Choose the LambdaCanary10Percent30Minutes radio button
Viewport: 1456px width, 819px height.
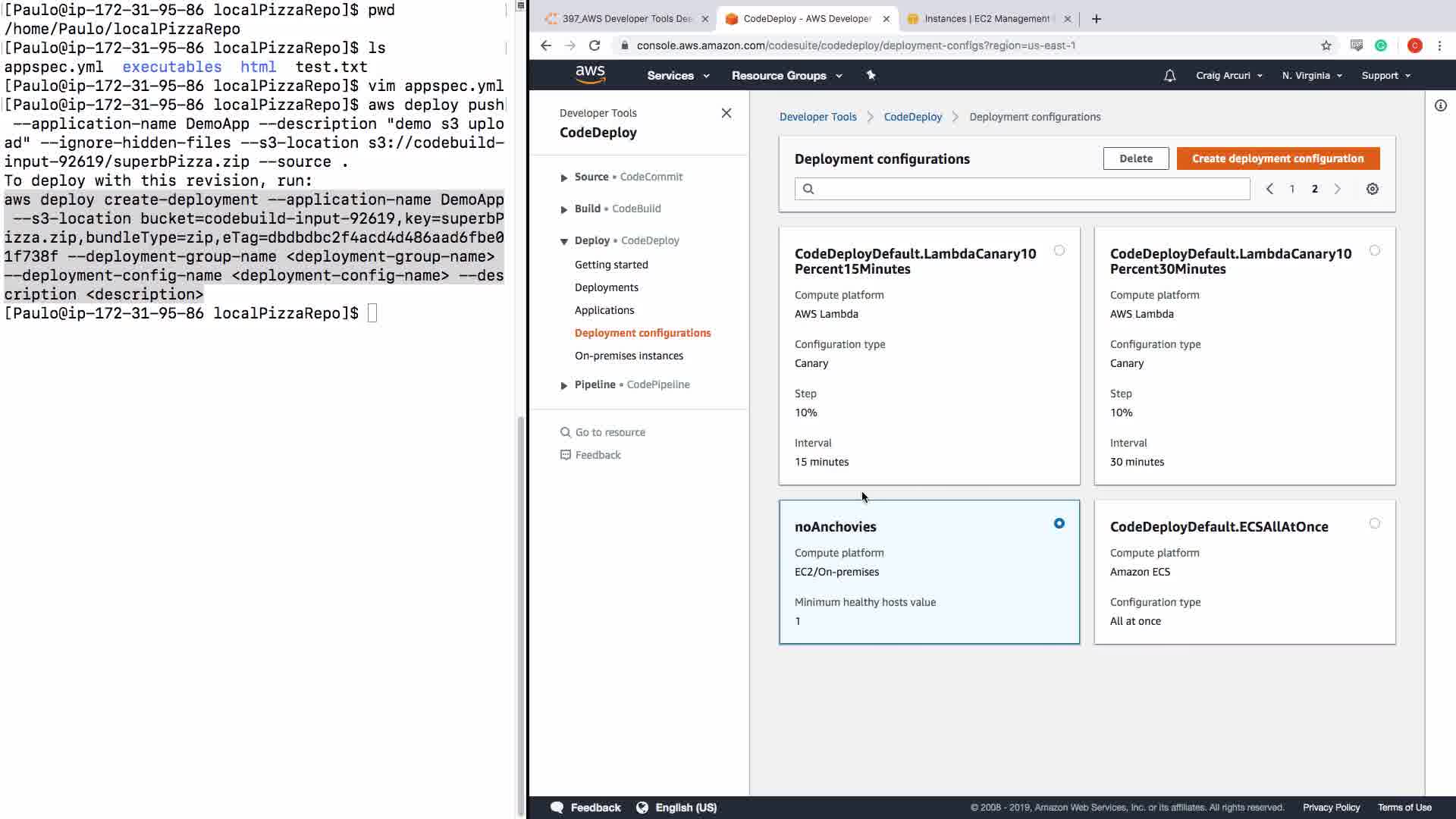(1374, 250)
